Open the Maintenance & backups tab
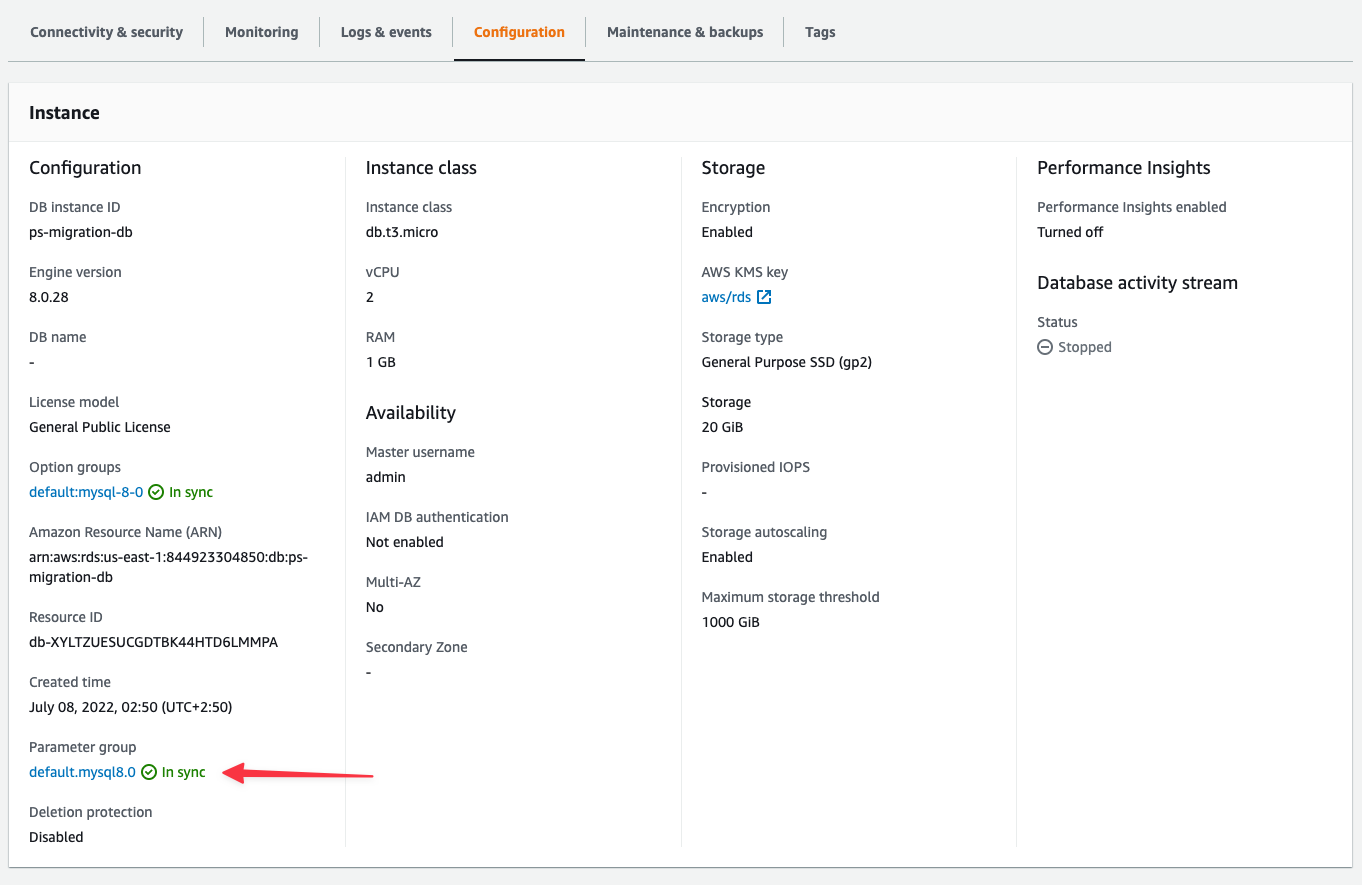 pyautogui.click(x=684, y=31)
